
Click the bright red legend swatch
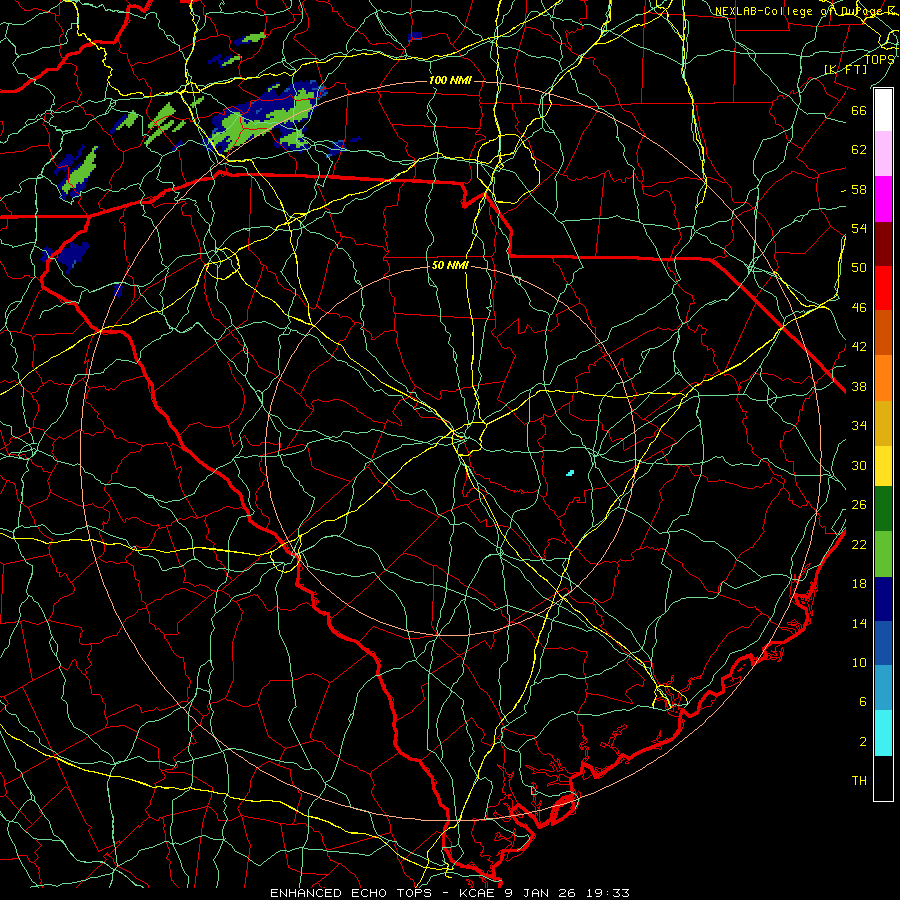[883, 288]
